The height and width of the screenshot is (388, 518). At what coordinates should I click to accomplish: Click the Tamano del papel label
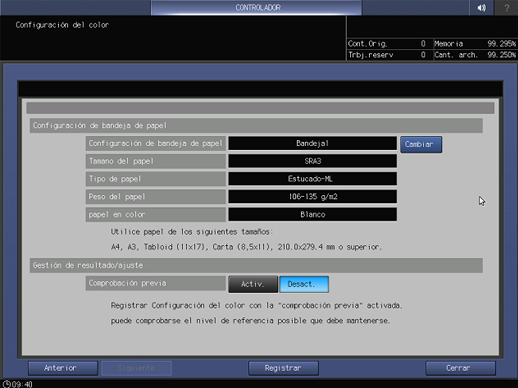tap(156, 161)
